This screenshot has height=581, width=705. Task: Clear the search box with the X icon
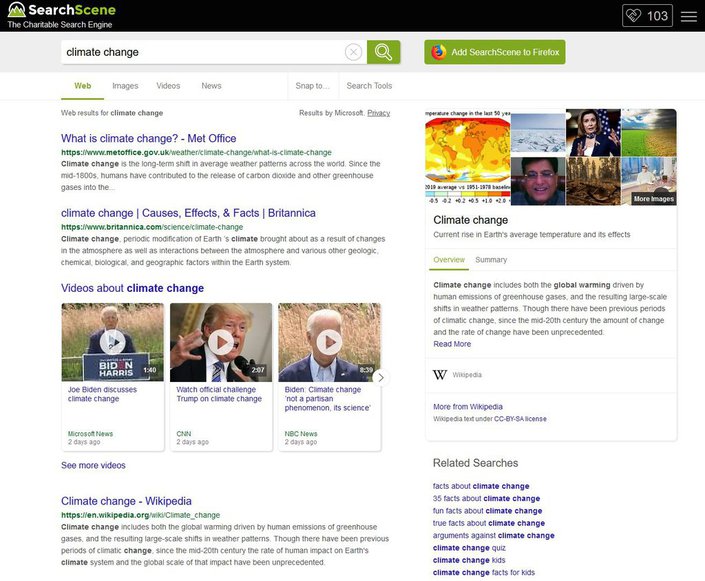(x=353, y=52)
